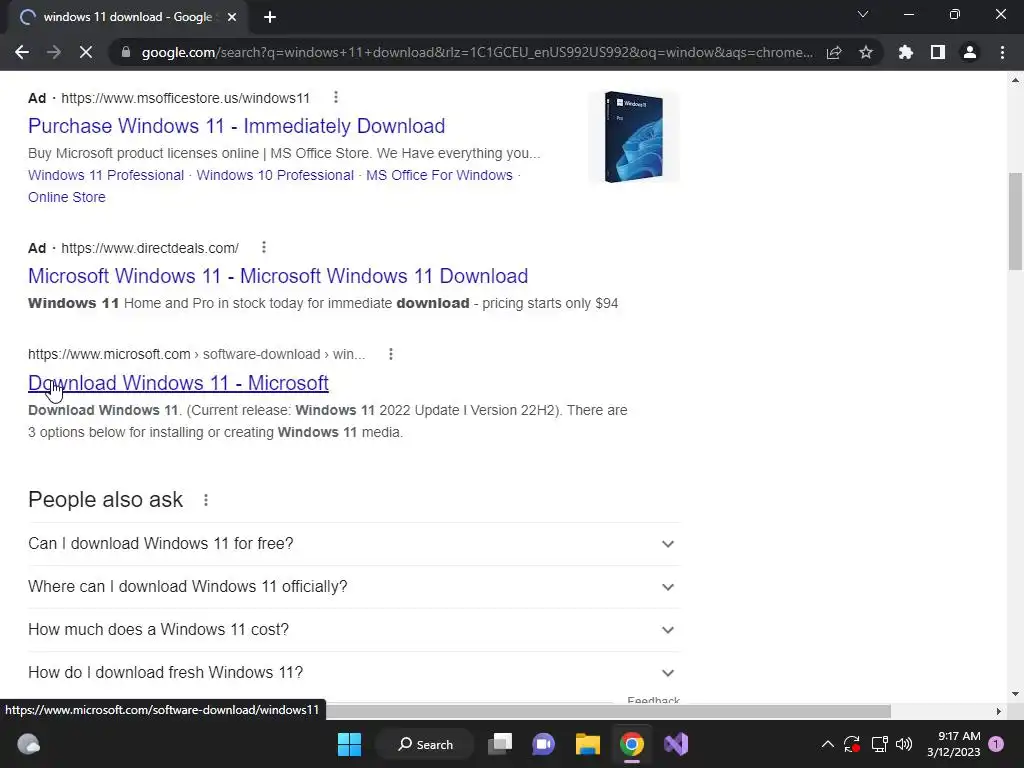
Task: Open the tab search dropdown arrow
Action: (863, 14)
